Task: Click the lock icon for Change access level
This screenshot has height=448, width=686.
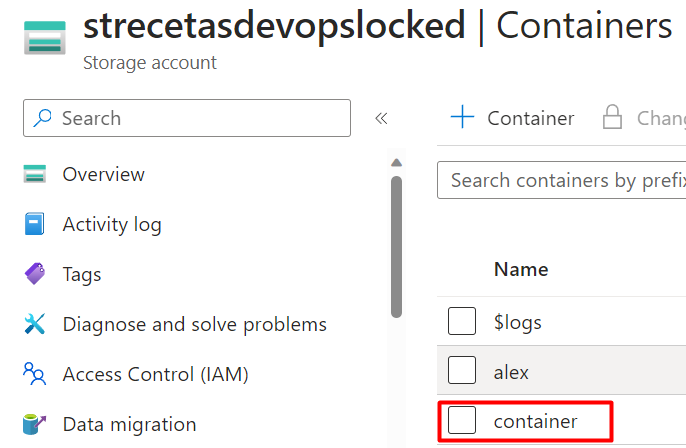Action: pyautogui.click(x=612, y=117)
